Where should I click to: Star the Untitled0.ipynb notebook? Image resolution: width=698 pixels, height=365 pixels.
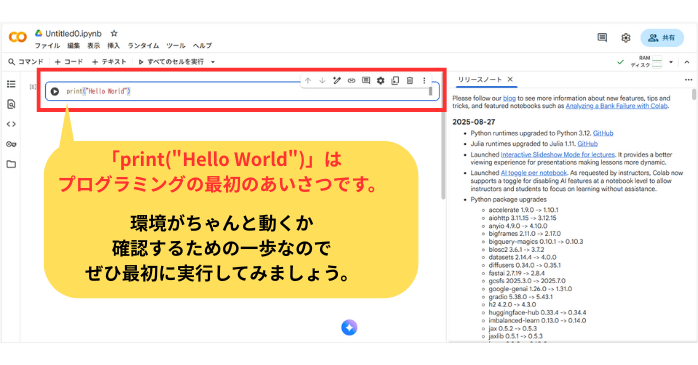[x=114, y=33]
